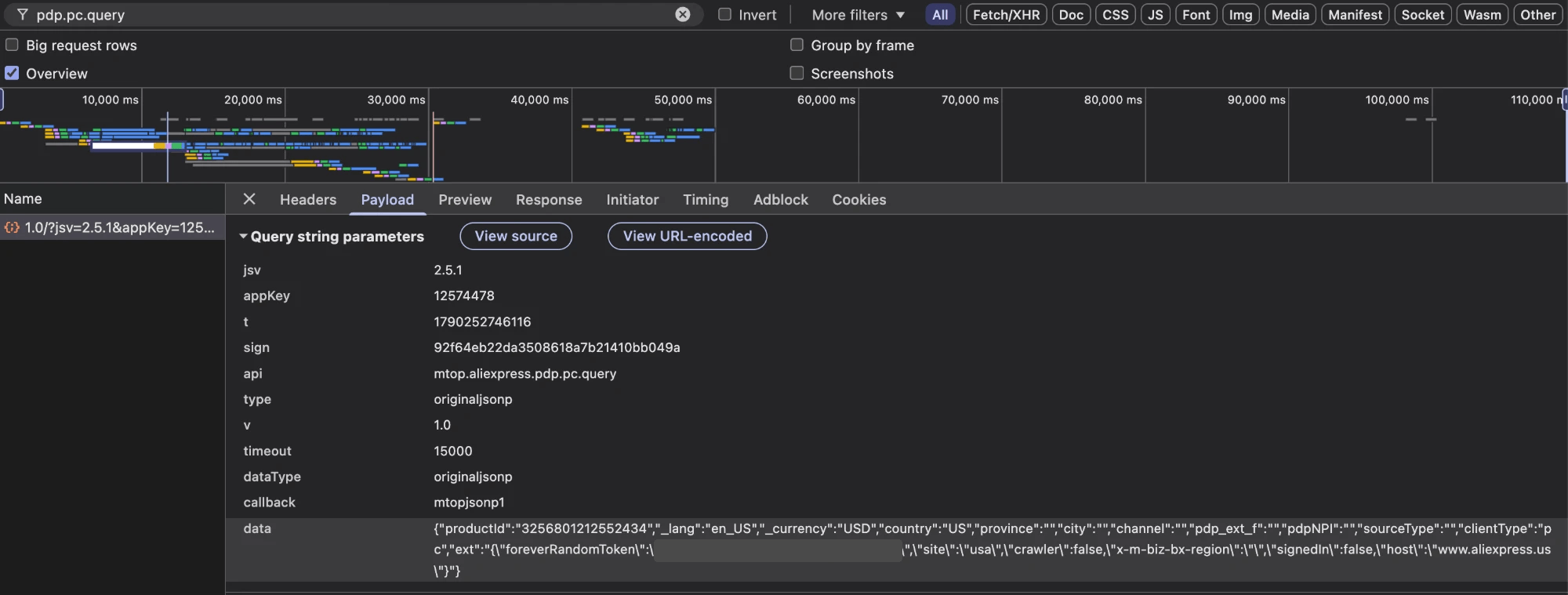Viewport: 1568px width, 595px height.
Task: Switch to the Cookies tab
Action: pos(859,200)
